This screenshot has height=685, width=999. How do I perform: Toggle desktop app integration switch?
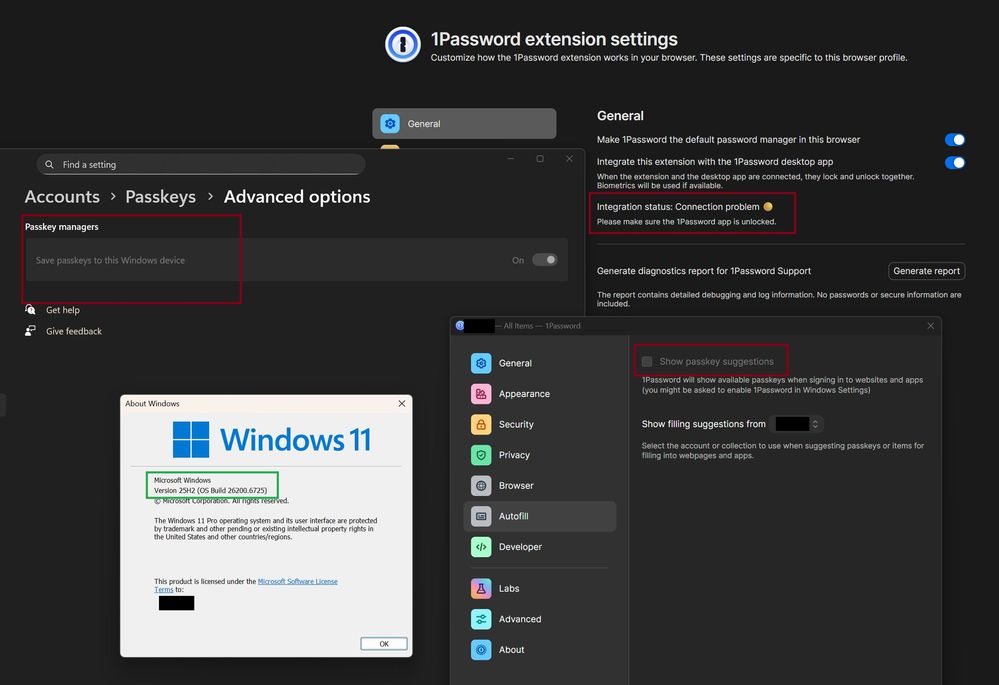click(954, 162)
